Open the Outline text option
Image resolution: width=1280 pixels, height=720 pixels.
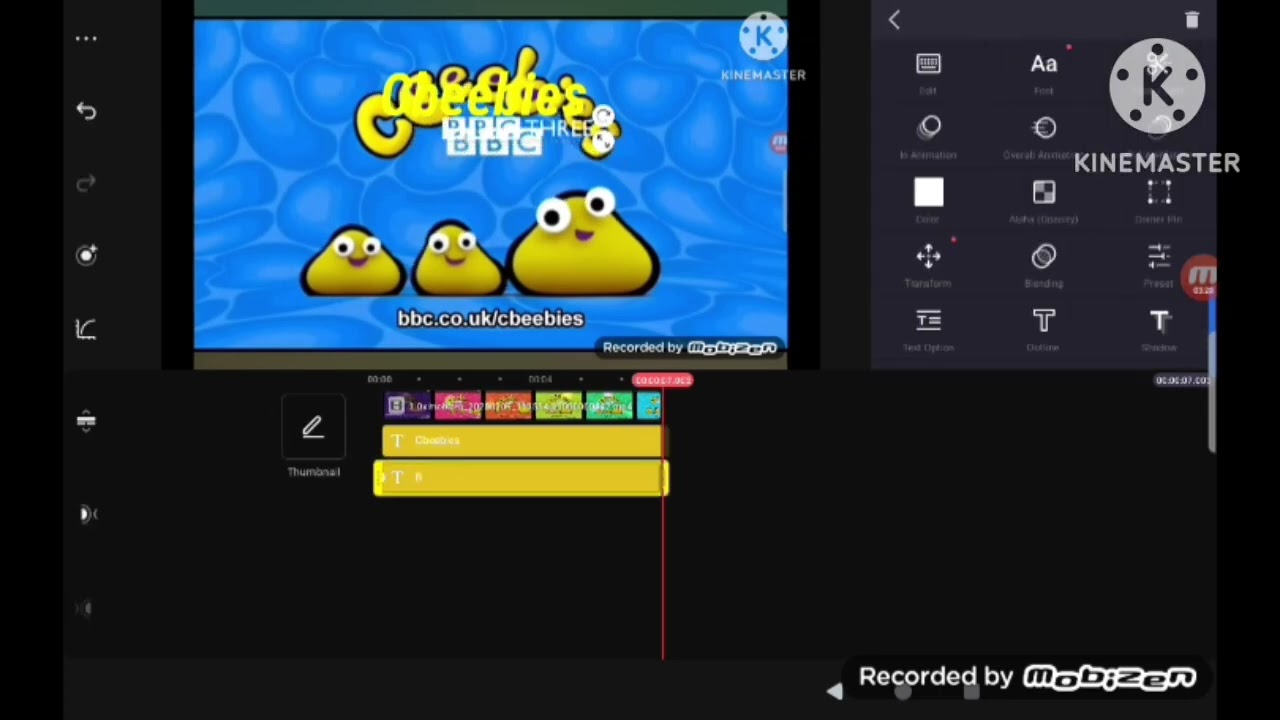tap(1044, 330)
